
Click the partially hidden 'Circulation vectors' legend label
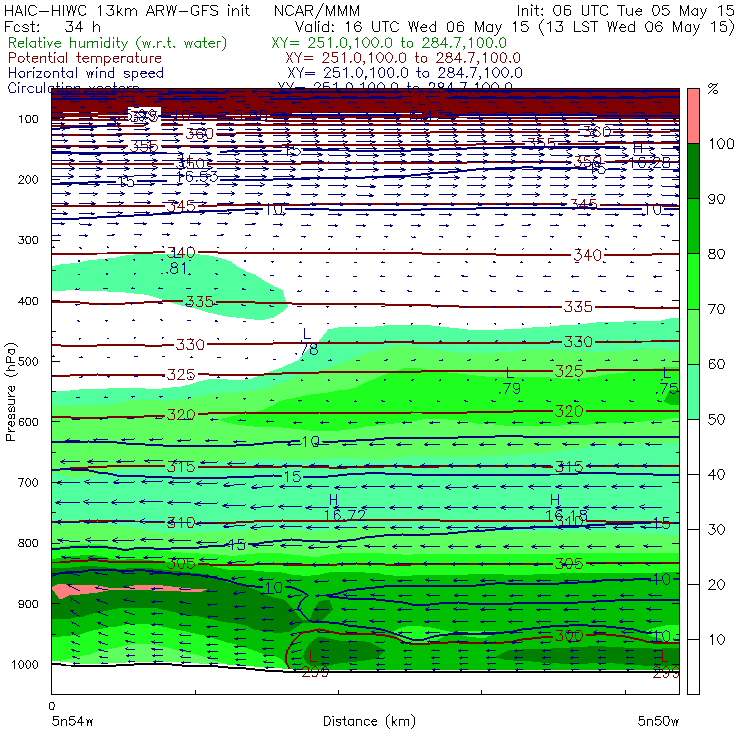[x=73, y=86]
